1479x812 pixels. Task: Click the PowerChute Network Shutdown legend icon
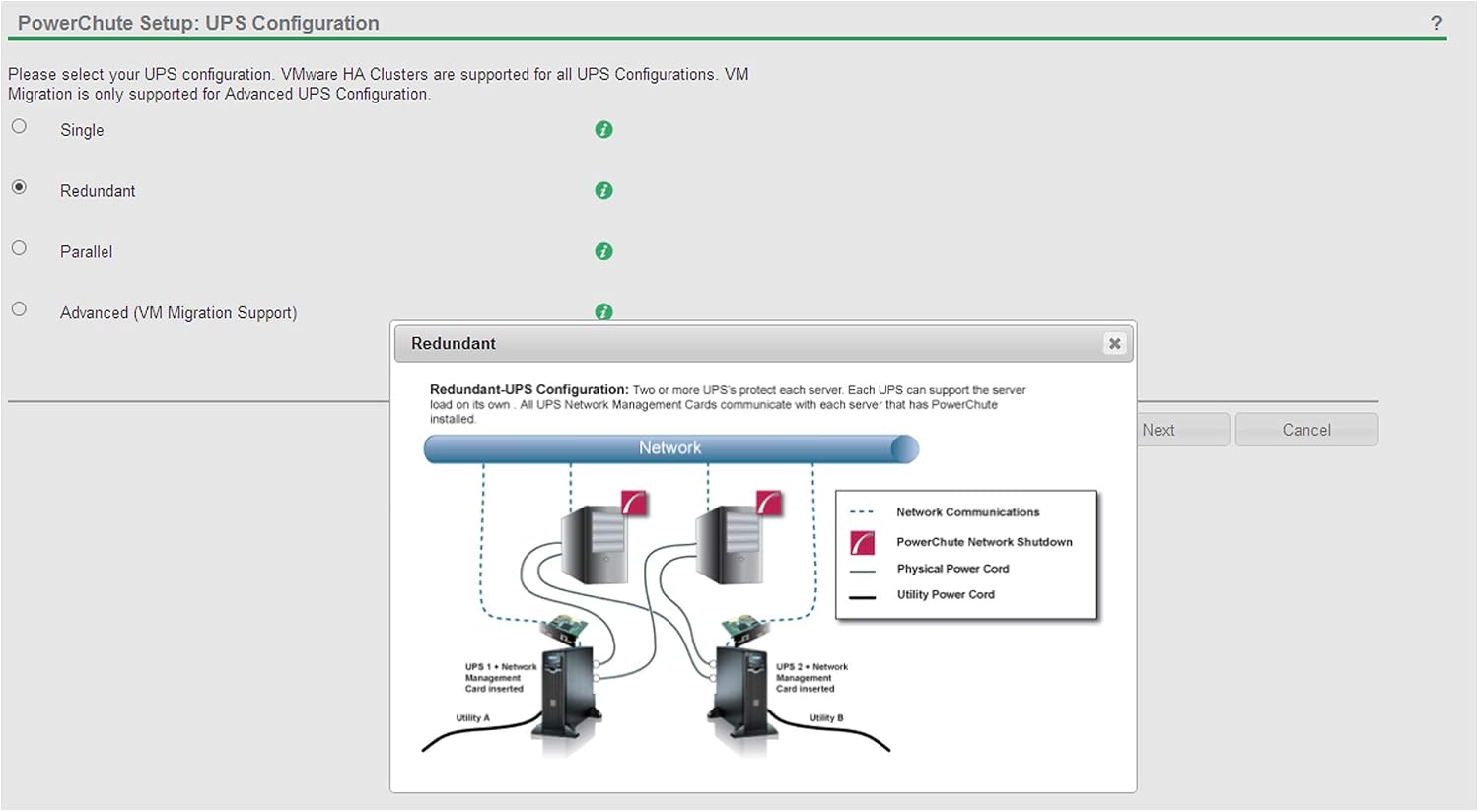pos(862,542)
